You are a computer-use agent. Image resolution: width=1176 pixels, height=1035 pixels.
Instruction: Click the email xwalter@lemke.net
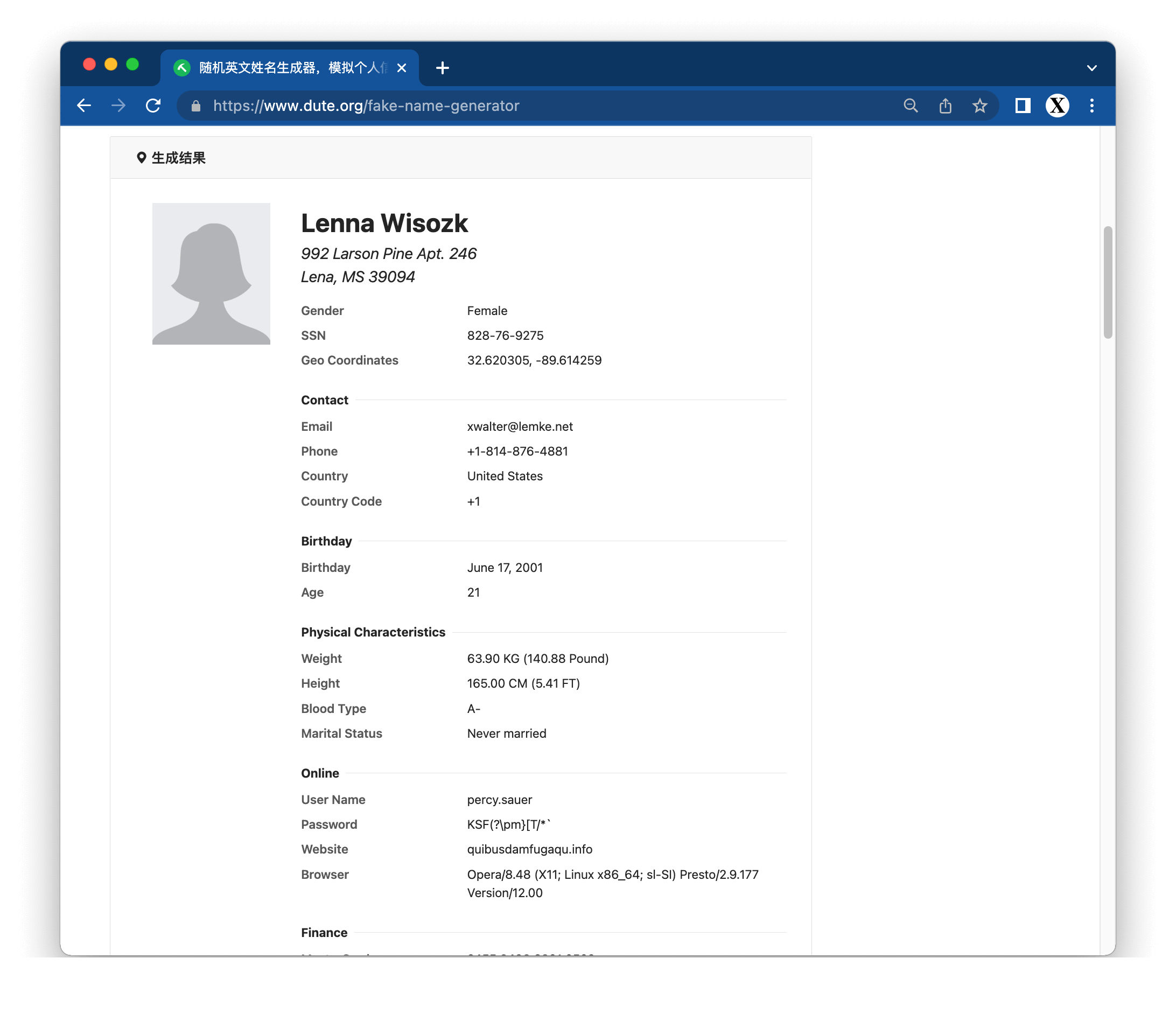pos(520,426)
